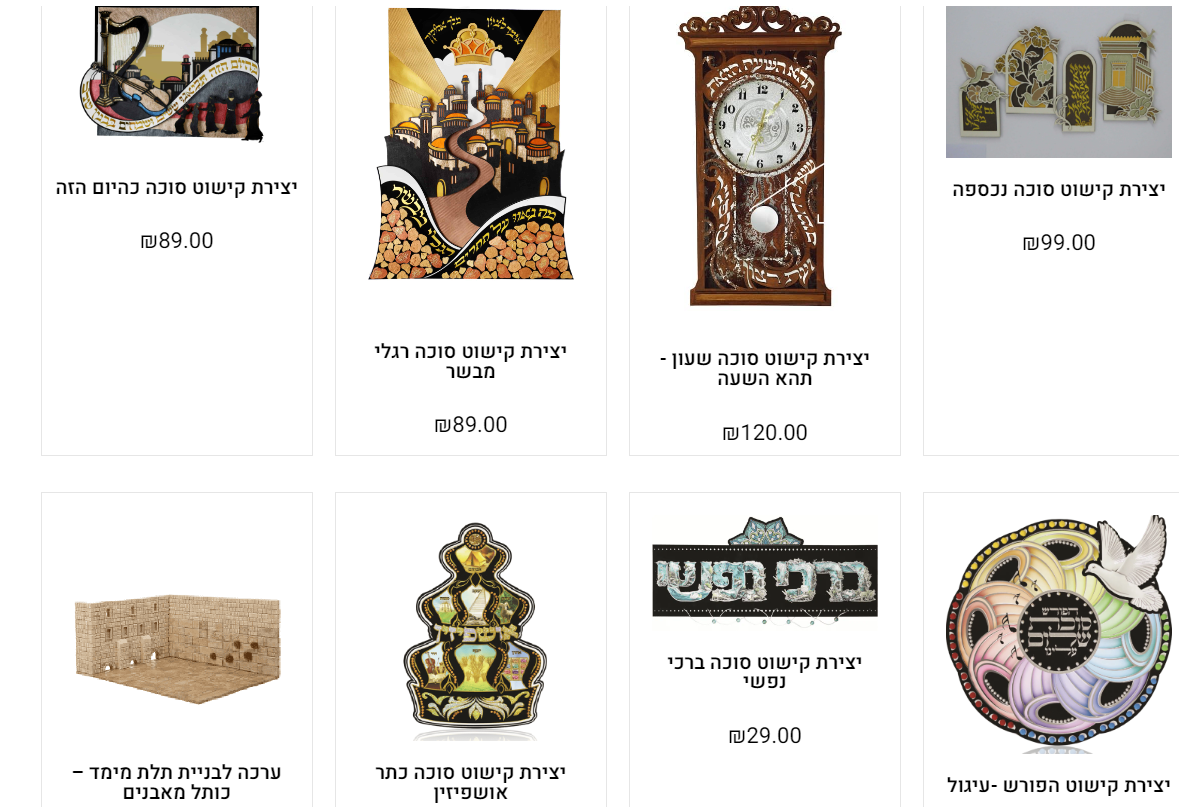Viewport: 1179px width, 807px height.
Task: Click the ₪29.00 price under ברכי נפשי
Action: click(x=765, y=736)
